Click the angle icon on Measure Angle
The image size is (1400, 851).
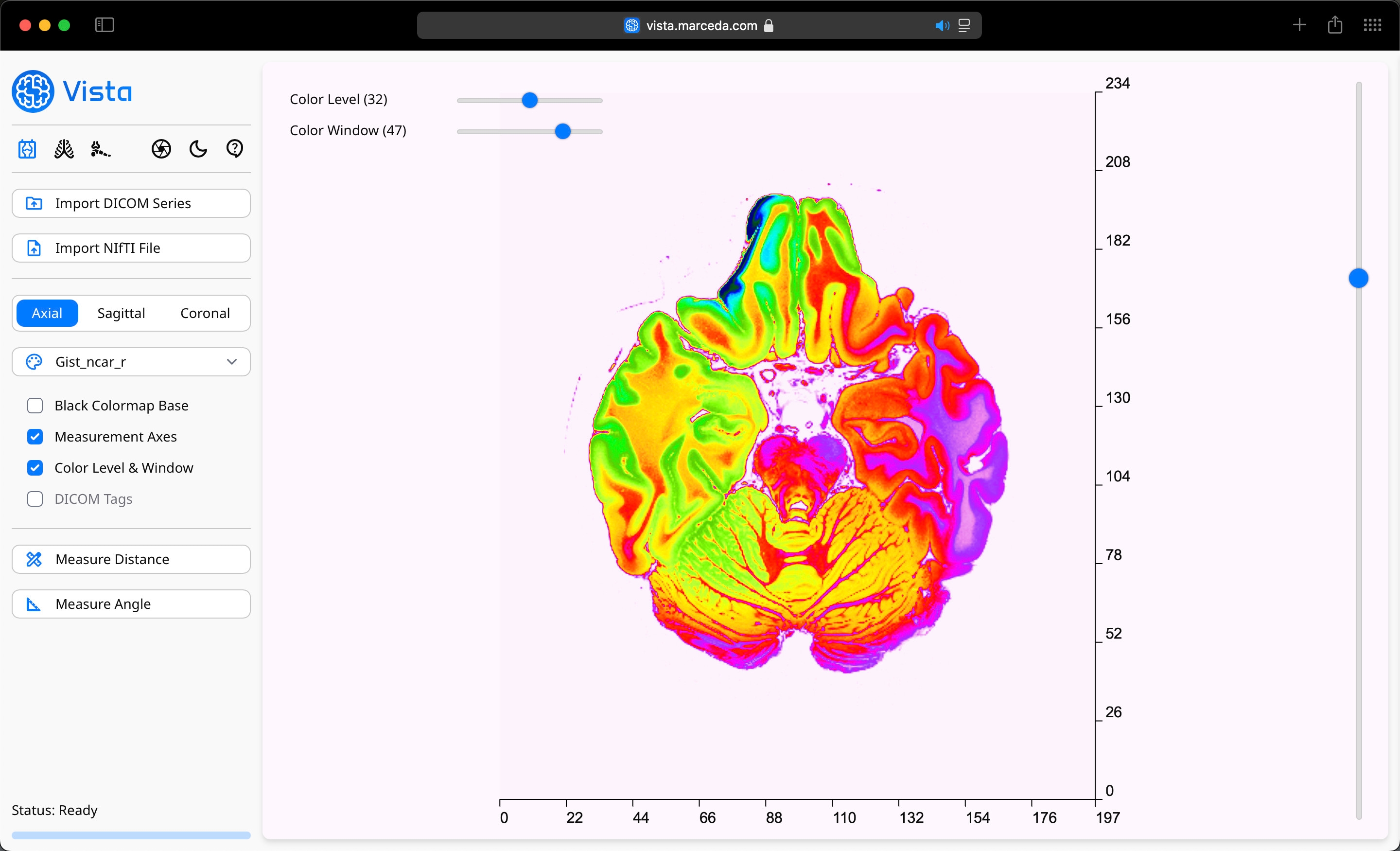click(34, 604)
